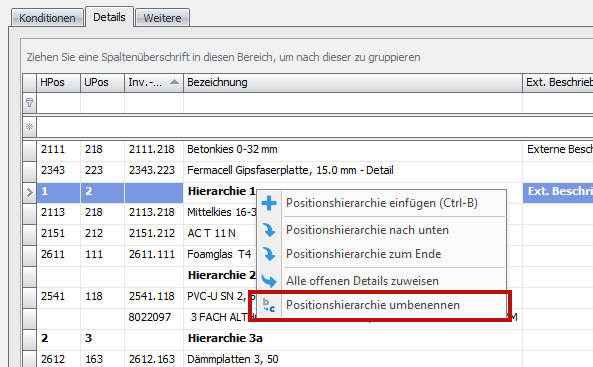Choose Positionshierarchie einfügen (Ctrl-B)
Viewport: 593px width, 367px height.
382,203
